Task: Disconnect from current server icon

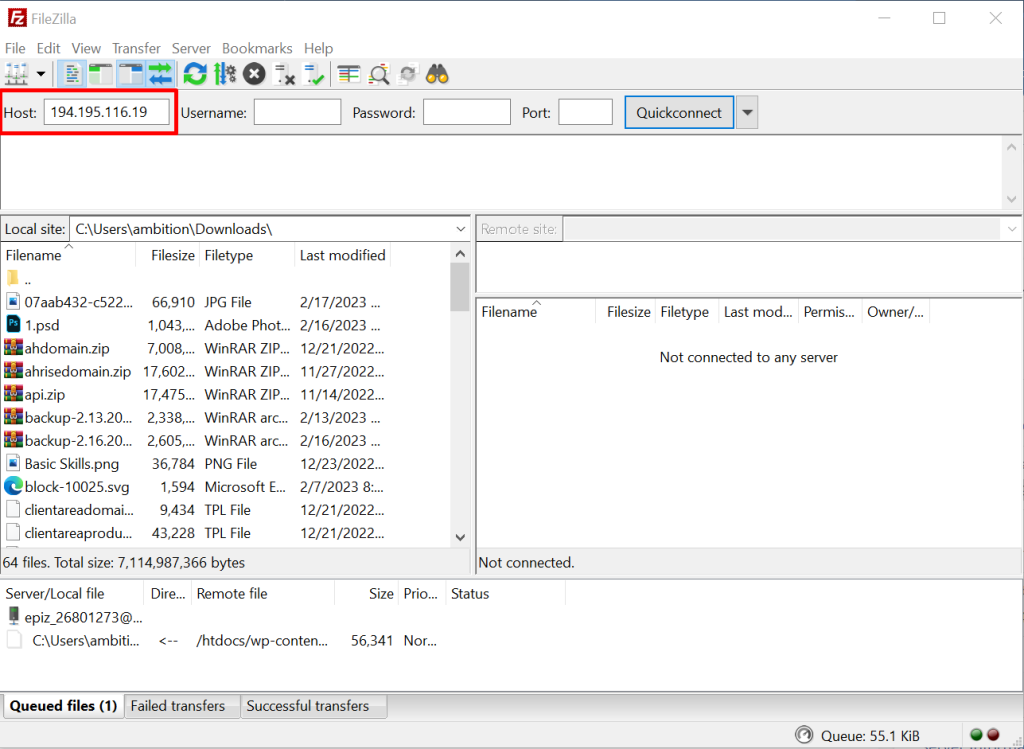Action: [x=284, y=74]
